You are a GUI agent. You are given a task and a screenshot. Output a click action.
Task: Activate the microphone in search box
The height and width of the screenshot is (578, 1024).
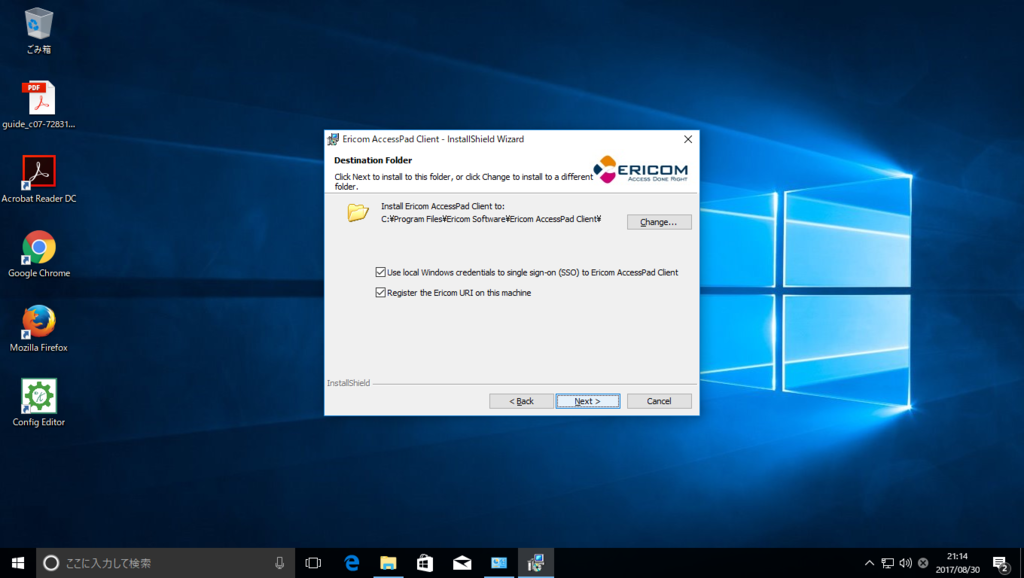click(280, 563)
